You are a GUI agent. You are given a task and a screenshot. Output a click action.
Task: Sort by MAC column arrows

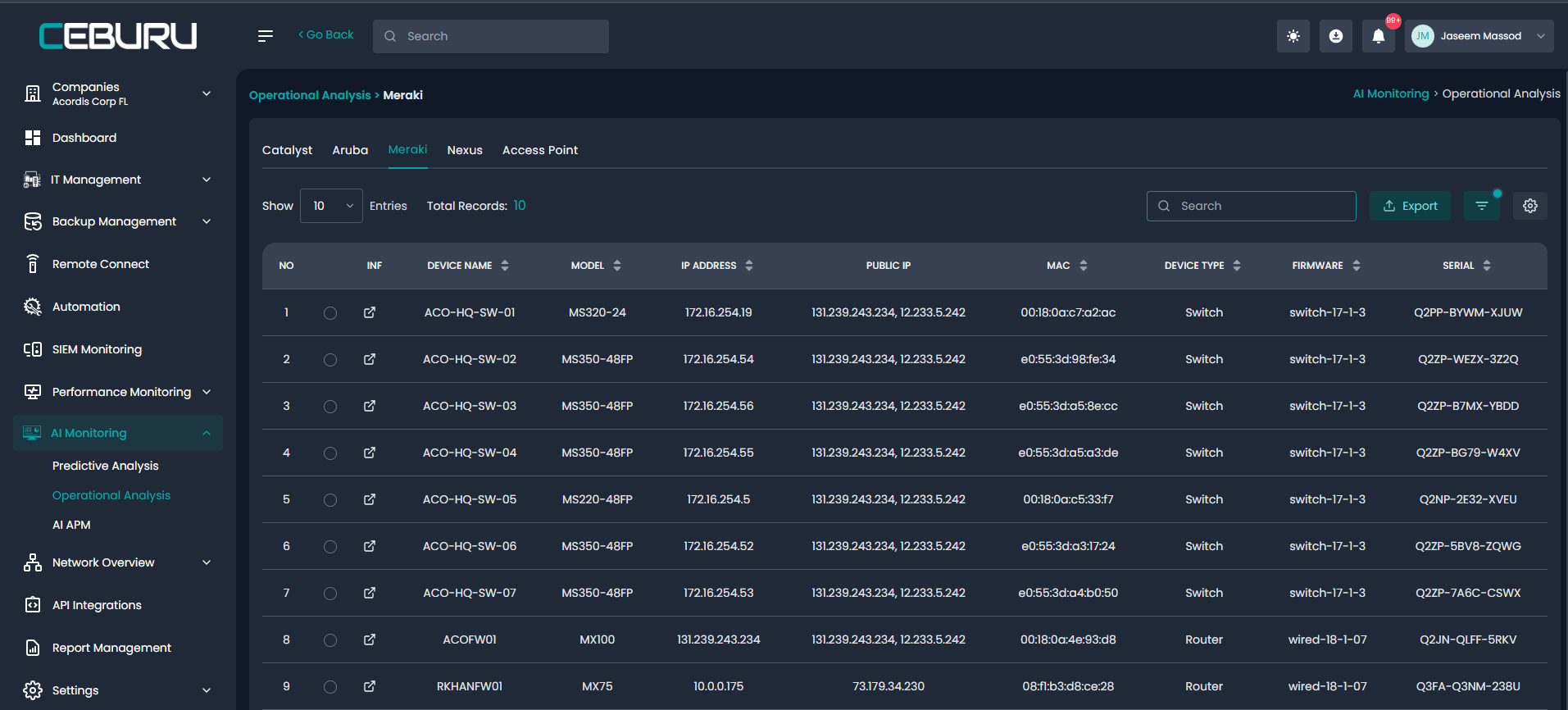[x=1084, y=266]
